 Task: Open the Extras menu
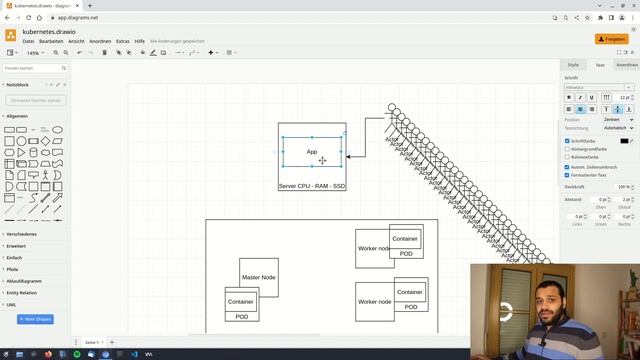pyautogui.click(x=123, y=41)
